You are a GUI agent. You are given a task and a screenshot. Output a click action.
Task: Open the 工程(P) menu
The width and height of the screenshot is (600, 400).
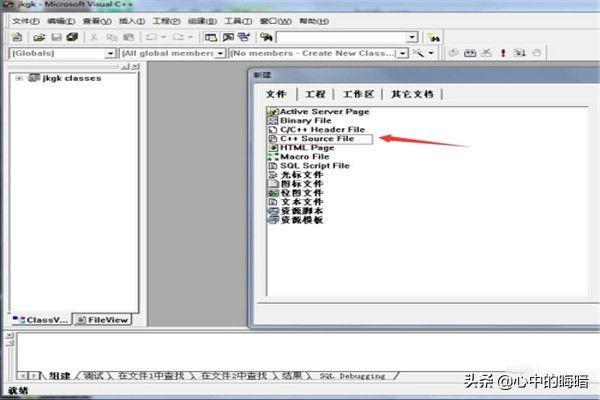tap(166, 21)
